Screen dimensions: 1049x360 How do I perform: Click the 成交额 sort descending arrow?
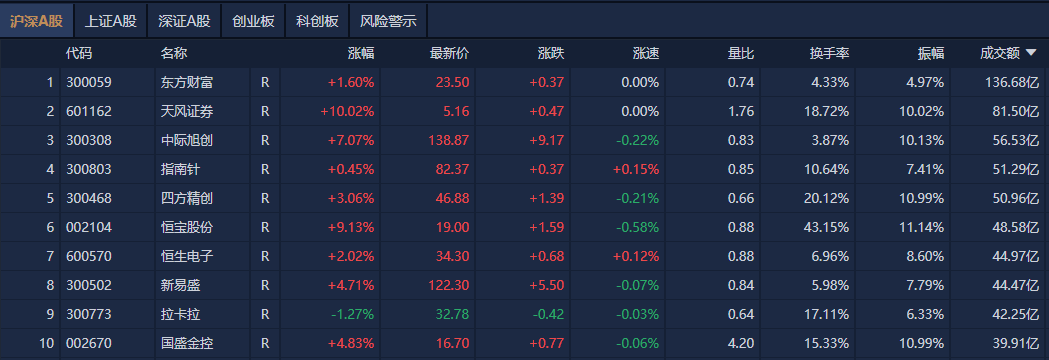[x=1031, y=53]
